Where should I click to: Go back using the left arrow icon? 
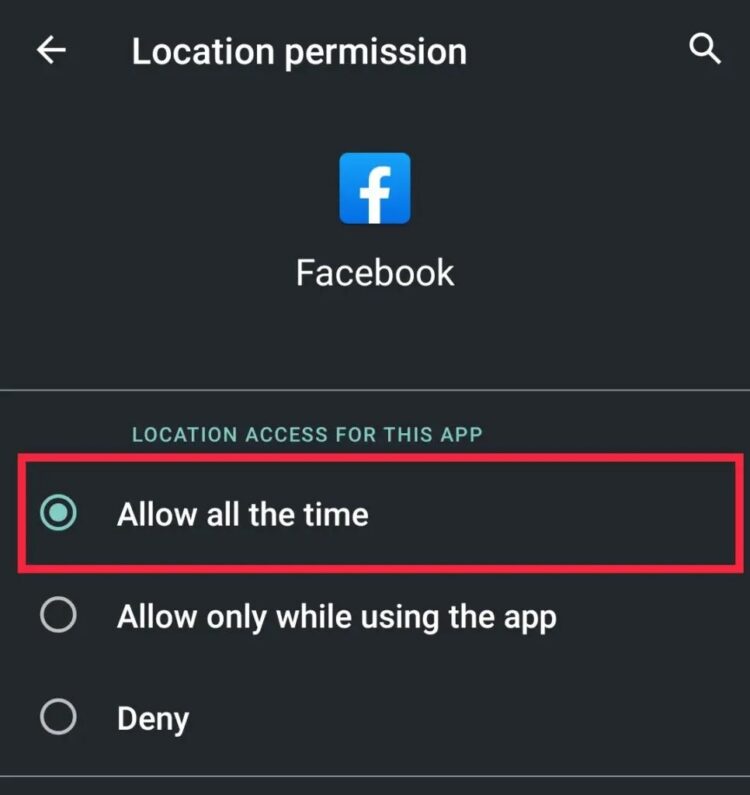(x=51, y=50)
